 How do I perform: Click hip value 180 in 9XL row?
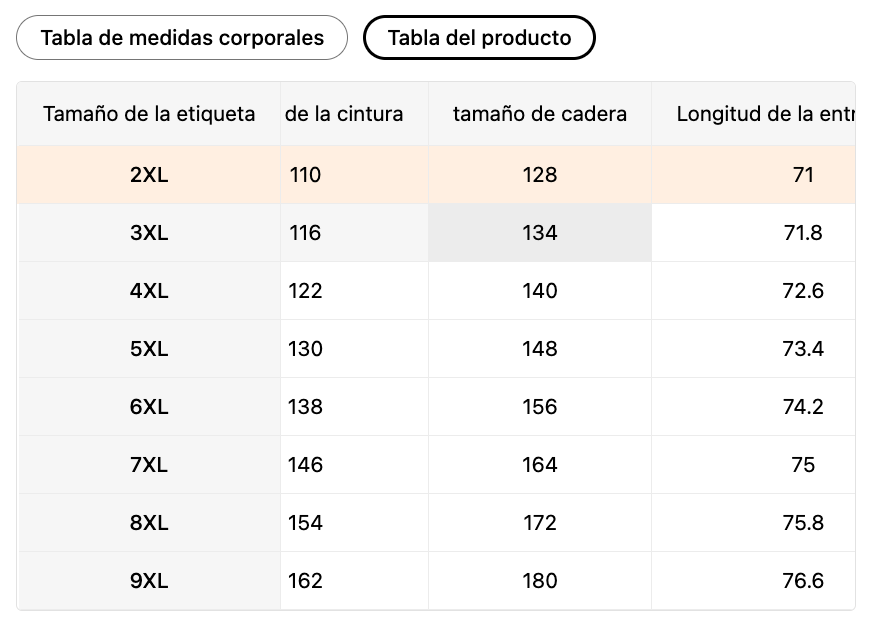tap(540, 581)
